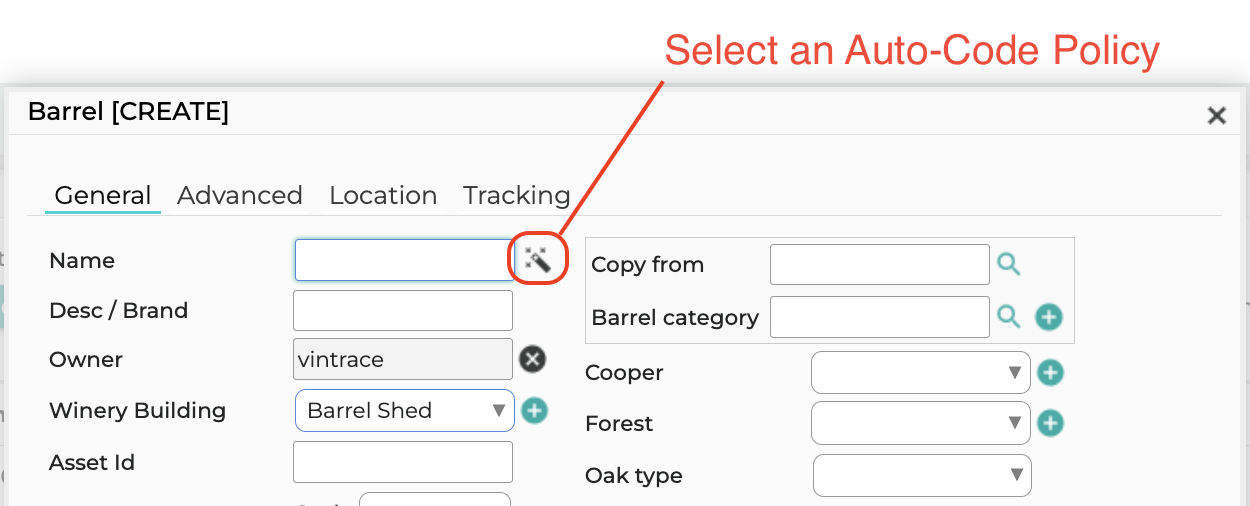Switch to the General tab

[103, 195]
